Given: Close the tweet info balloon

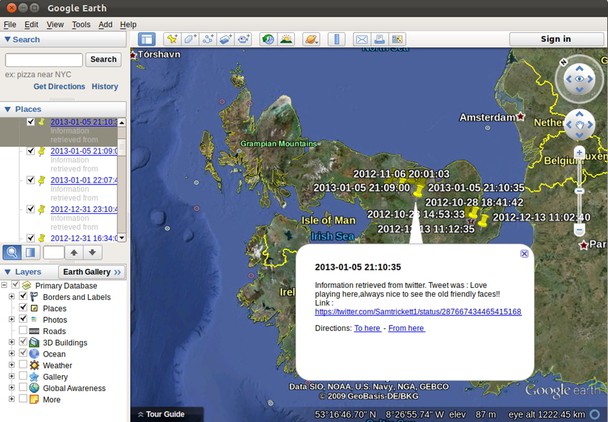Looking at the screenshot, I should click(x=524, y=254).
